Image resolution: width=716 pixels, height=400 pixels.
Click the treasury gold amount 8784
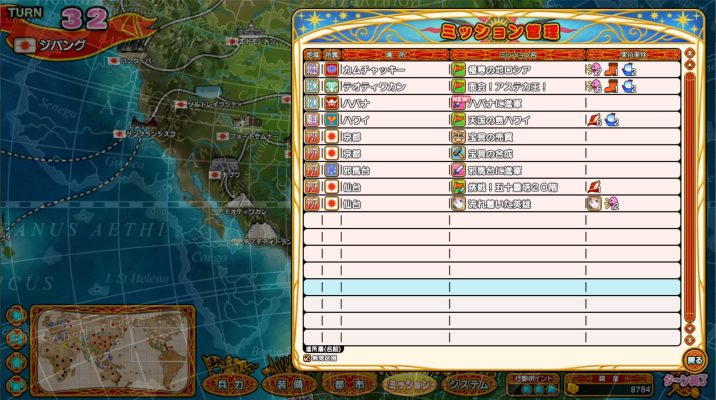point(640,389)
